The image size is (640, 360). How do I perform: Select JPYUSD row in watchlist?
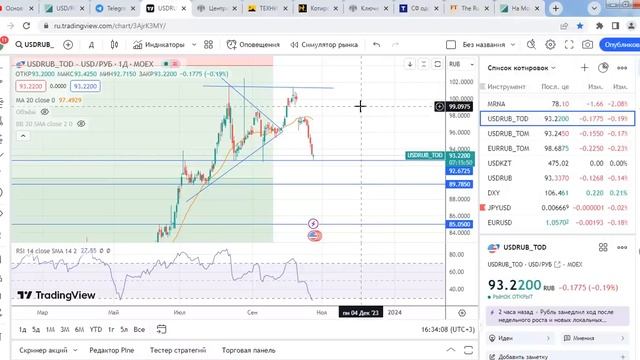557,208
